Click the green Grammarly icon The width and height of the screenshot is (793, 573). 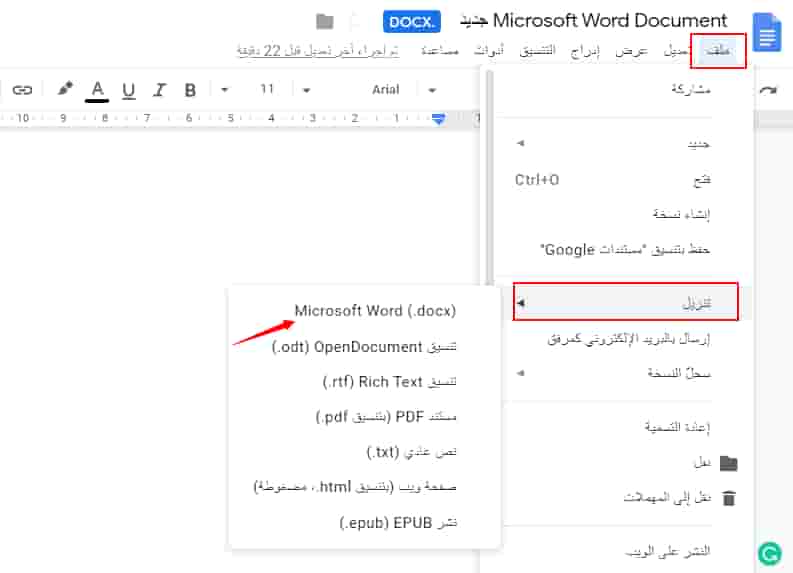[770, 553]
